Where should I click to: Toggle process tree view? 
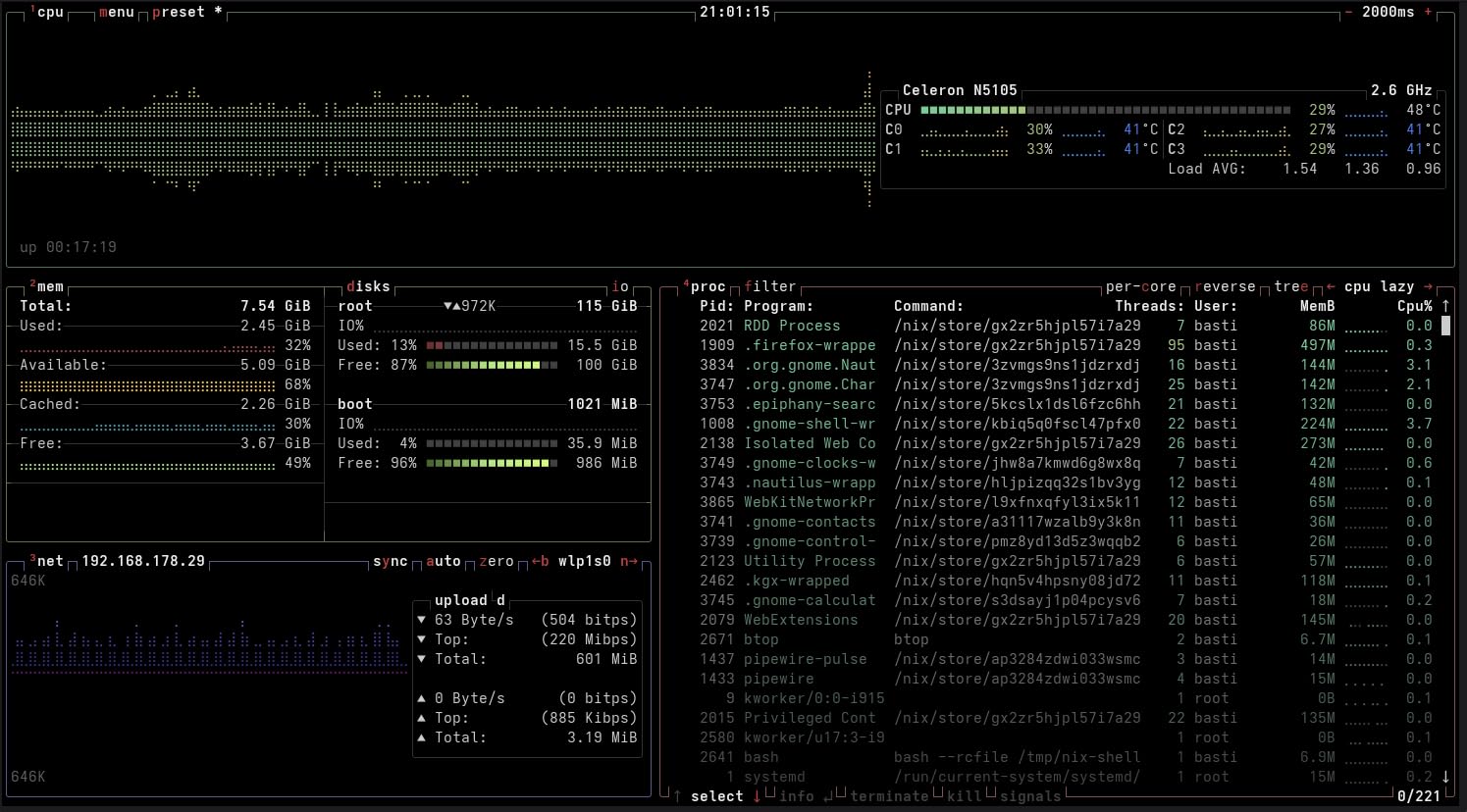click(x=1290, y=286)
